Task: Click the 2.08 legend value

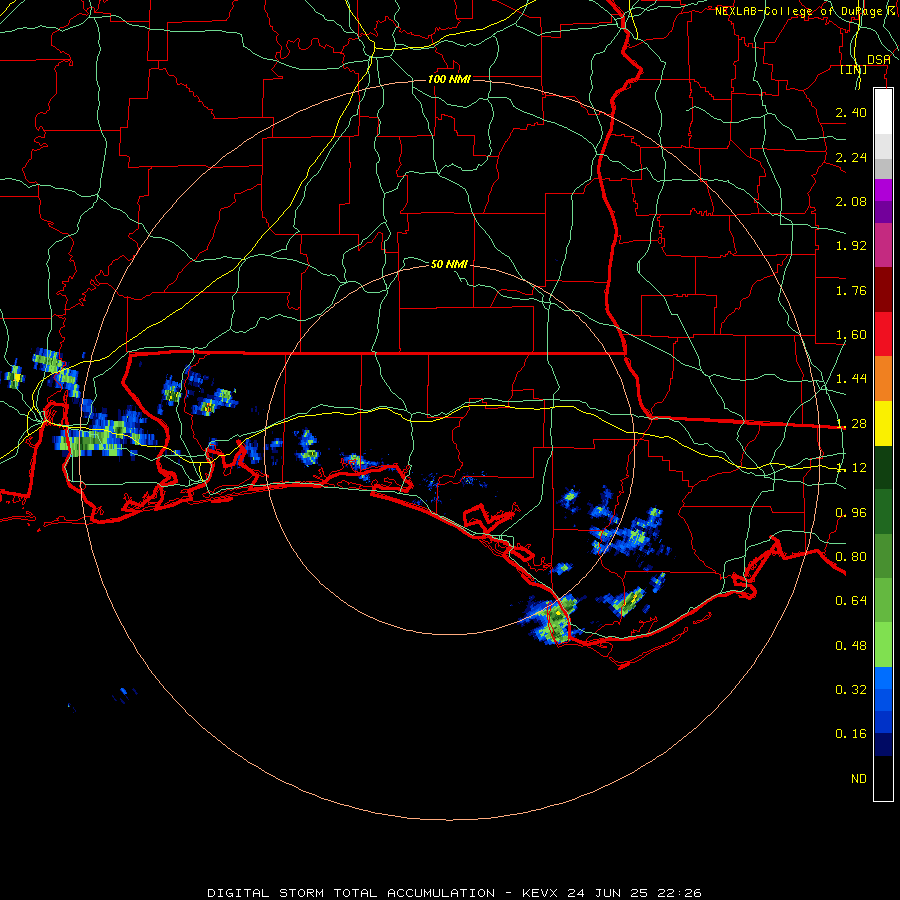Action: click(x=851, y=201)
